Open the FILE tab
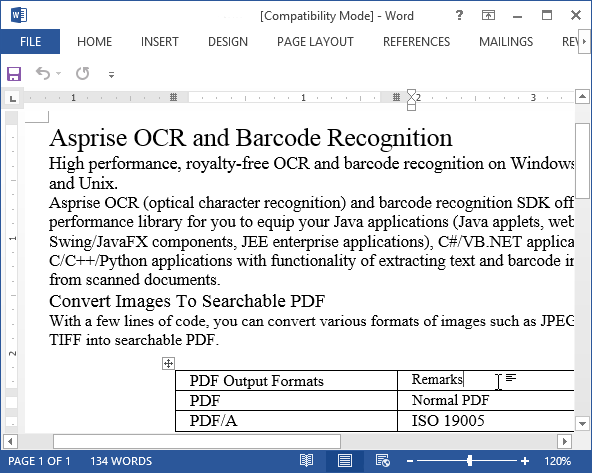Screen dimensions: 592x473 pos(30,42)
